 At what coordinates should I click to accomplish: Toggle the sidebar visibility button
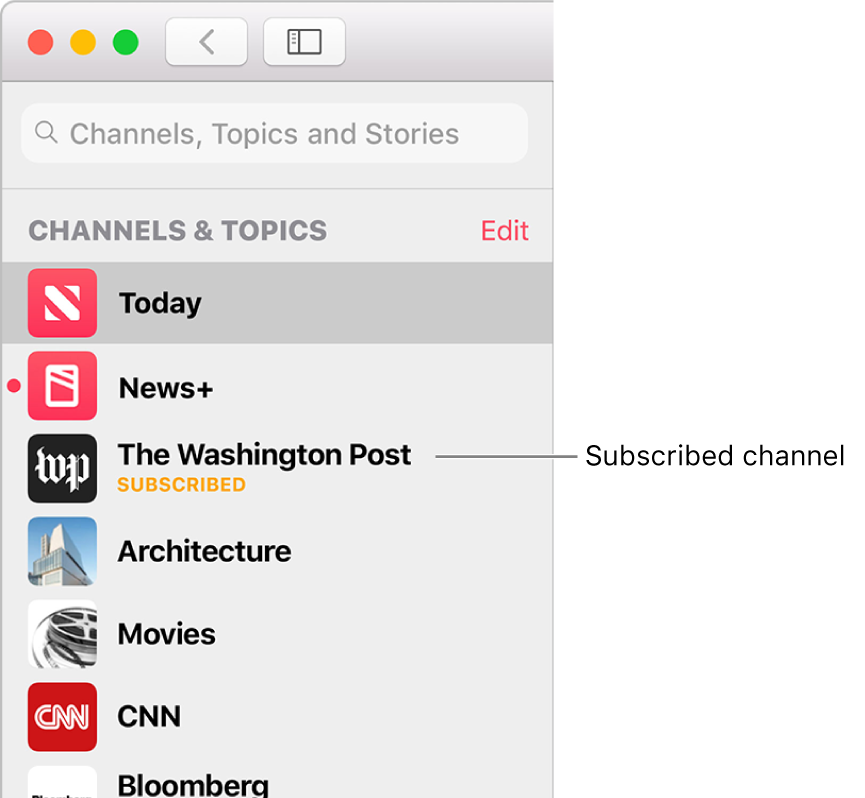coord(304,41)
